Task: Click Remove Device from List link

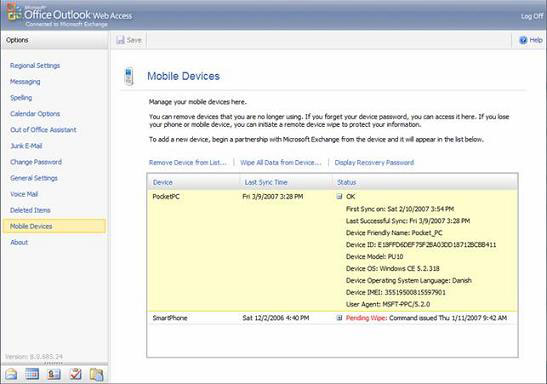Action: 188,163
